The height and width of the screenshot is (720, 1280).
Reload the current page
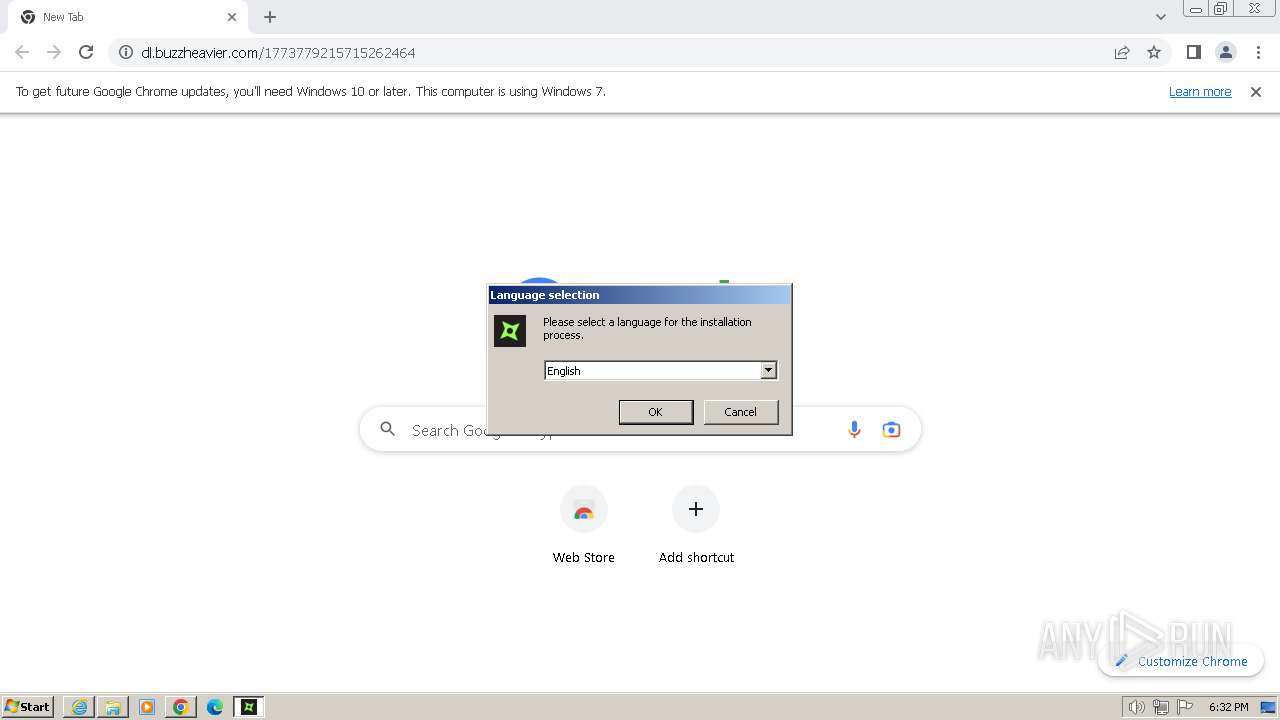click(x=86, y=52)
